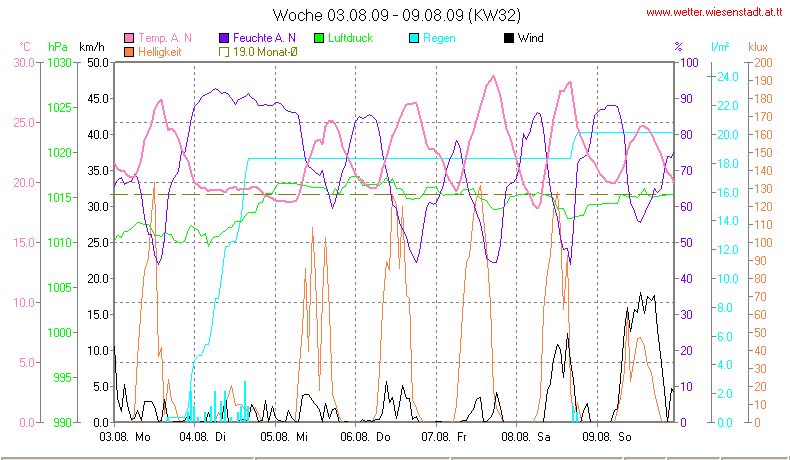Click the '°C' axis unit label

point(25,47)
